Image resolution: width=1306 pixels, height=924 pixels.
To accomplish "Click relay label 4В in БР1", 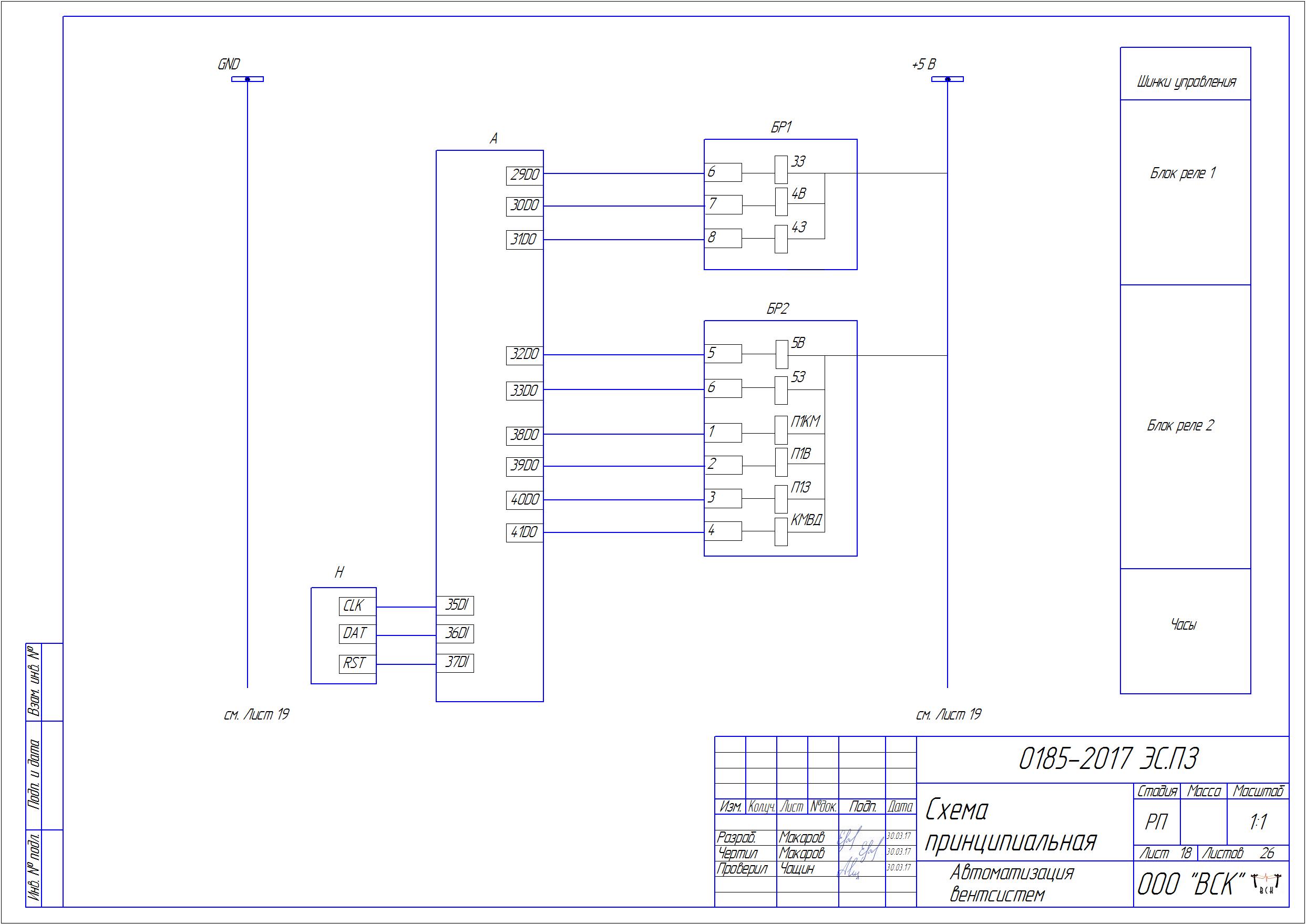I will 799,194.
